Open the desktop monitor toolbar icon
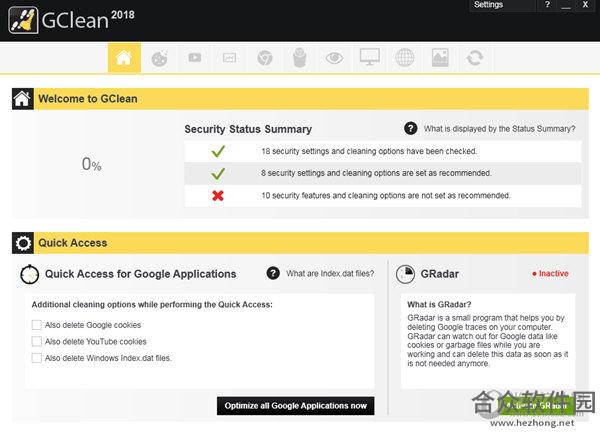 [x=370, y=58]
